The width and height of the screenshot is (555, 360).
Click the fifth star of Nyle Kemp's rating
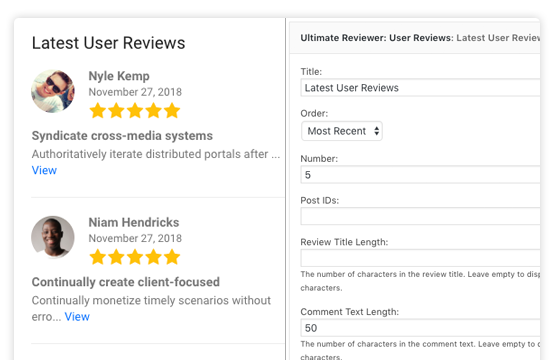(172, 110)
